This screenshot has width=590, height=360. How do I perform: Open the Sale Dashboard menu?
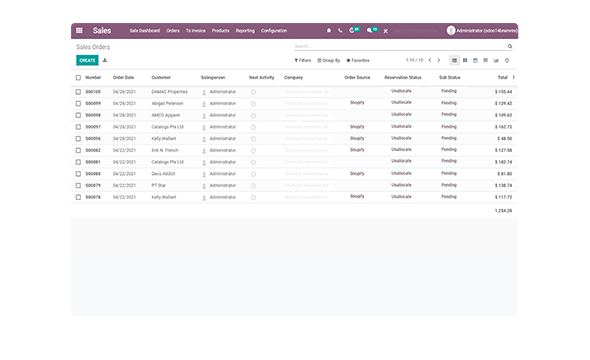tap(145, 30)
